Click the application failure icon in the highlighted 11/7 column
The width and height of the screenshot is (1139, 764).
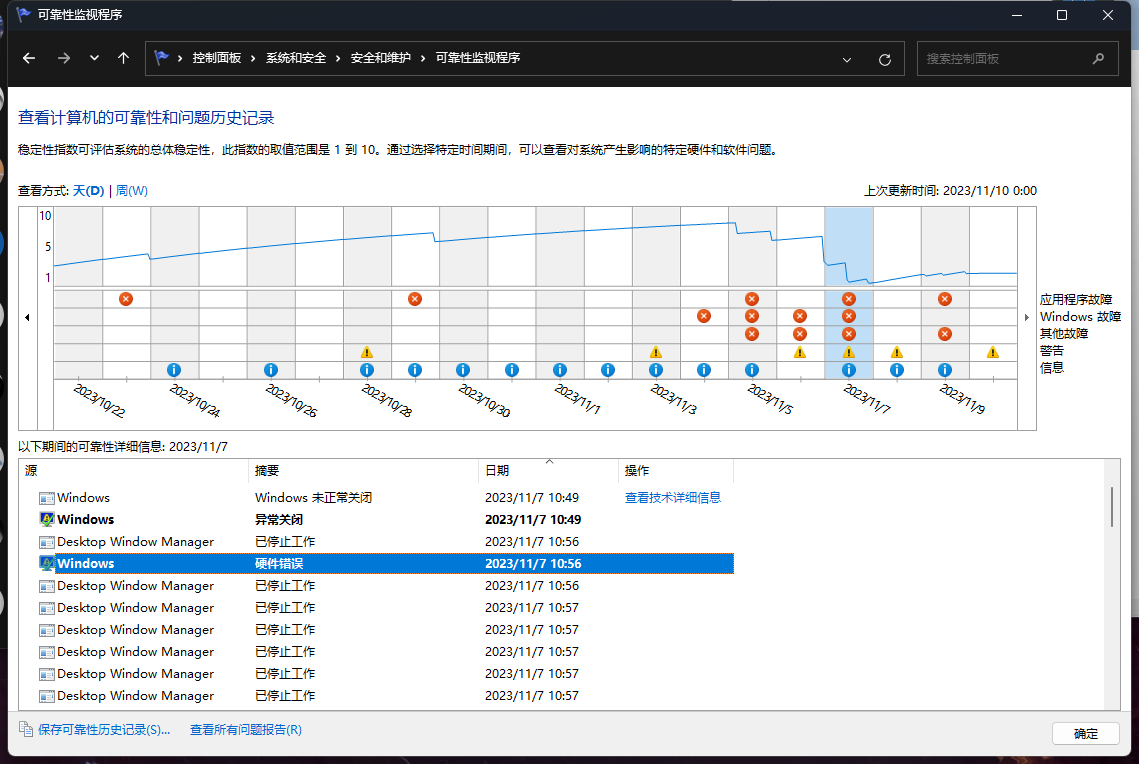[x=848, y=298]
